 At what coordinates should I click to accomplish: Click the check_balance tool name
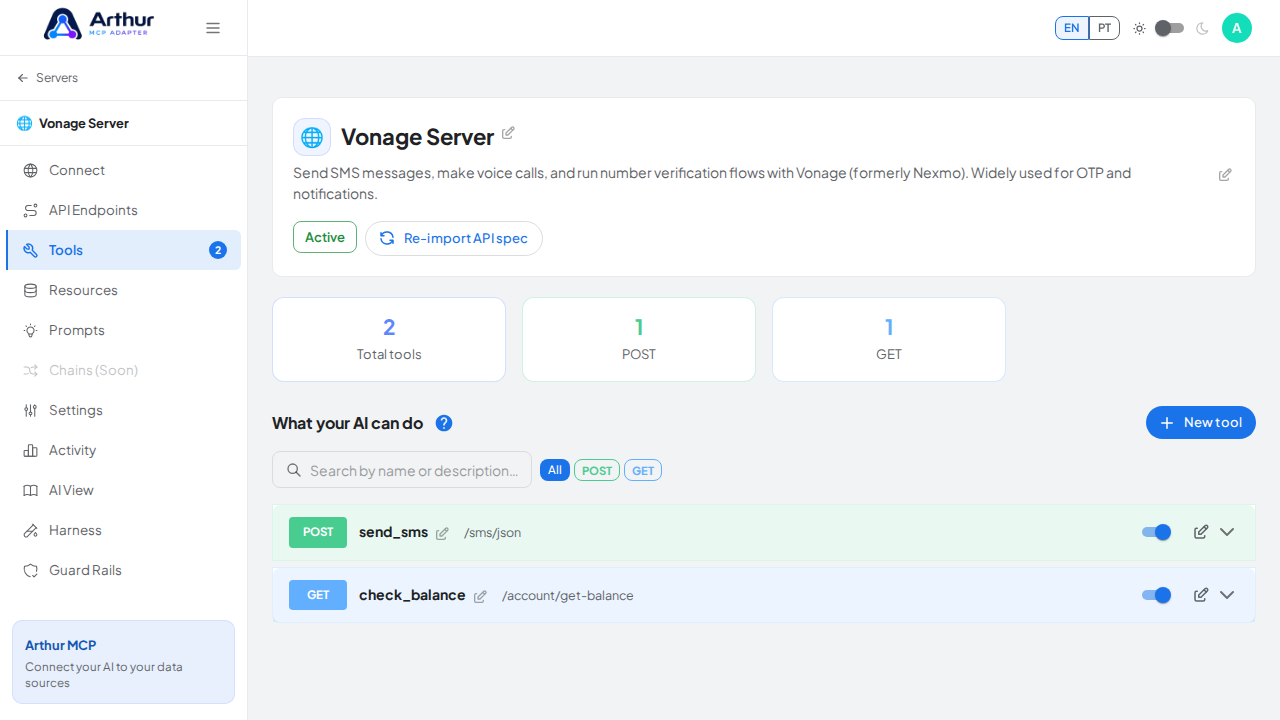(412, 595)
